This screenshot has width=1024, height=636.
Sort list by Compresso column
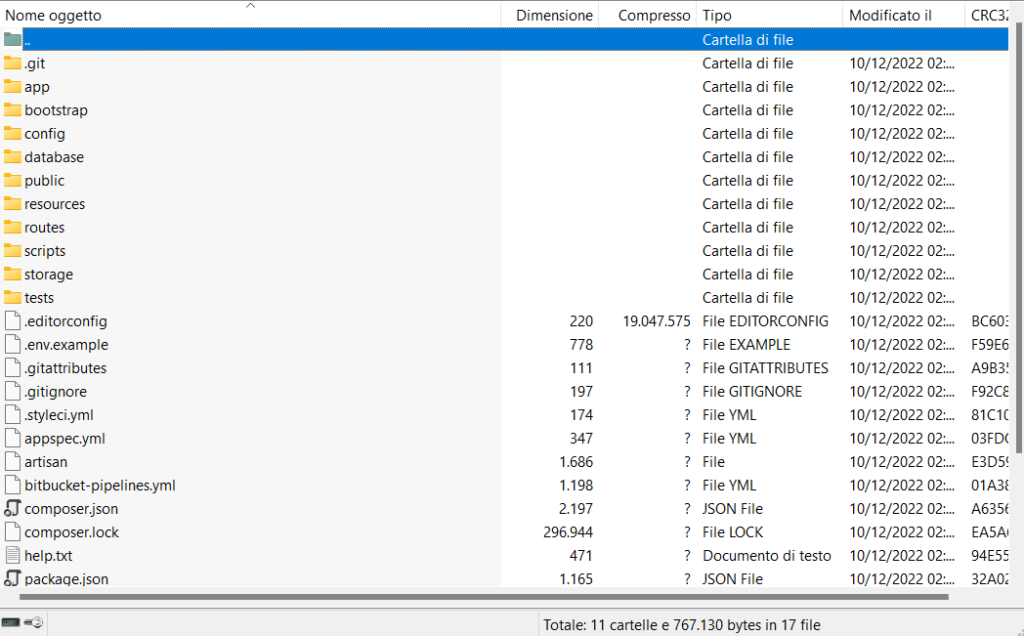(654, 16)
